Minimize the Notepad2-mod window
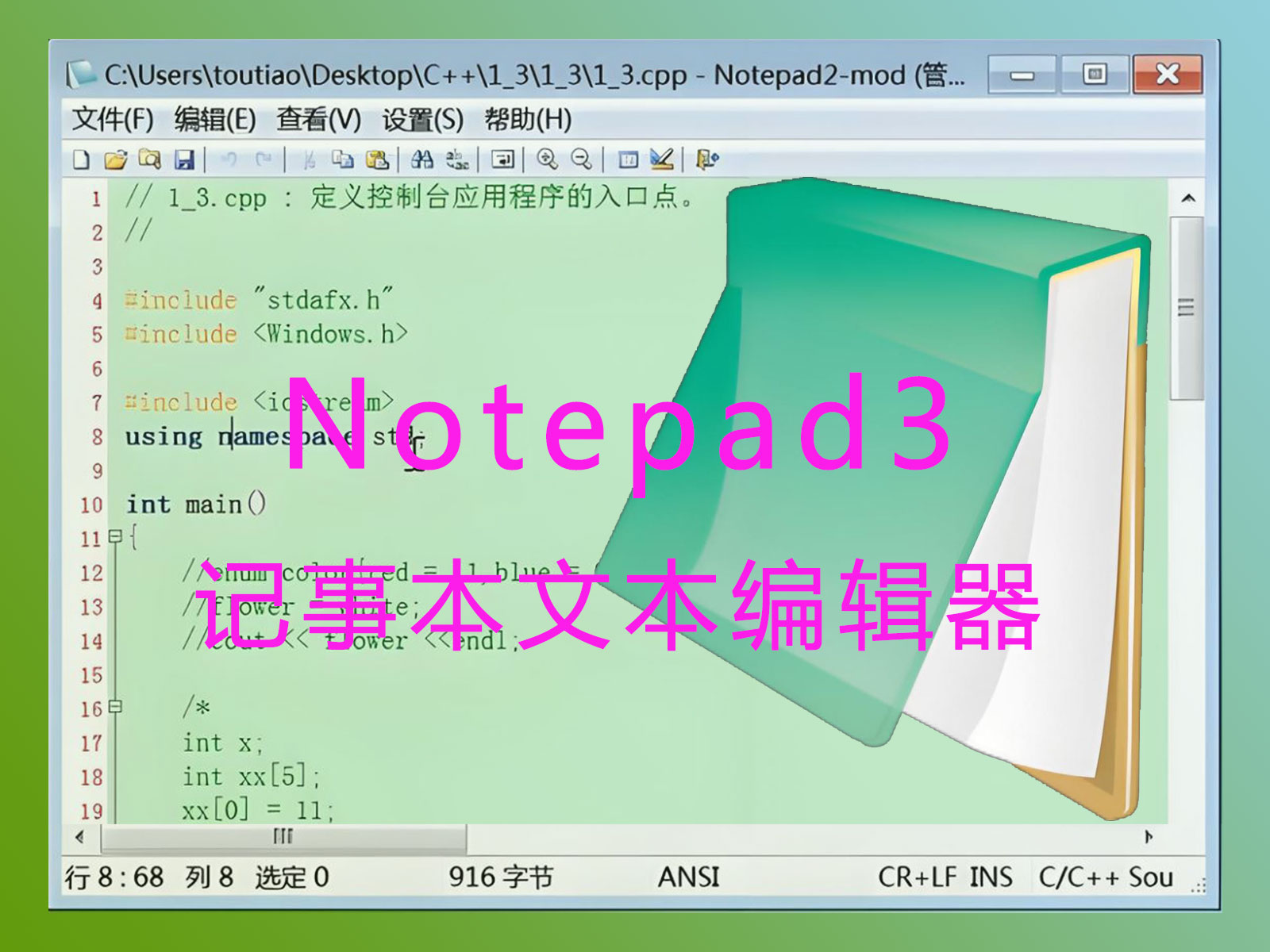This screenshot has width=1270, height=952. (1022, 75)
